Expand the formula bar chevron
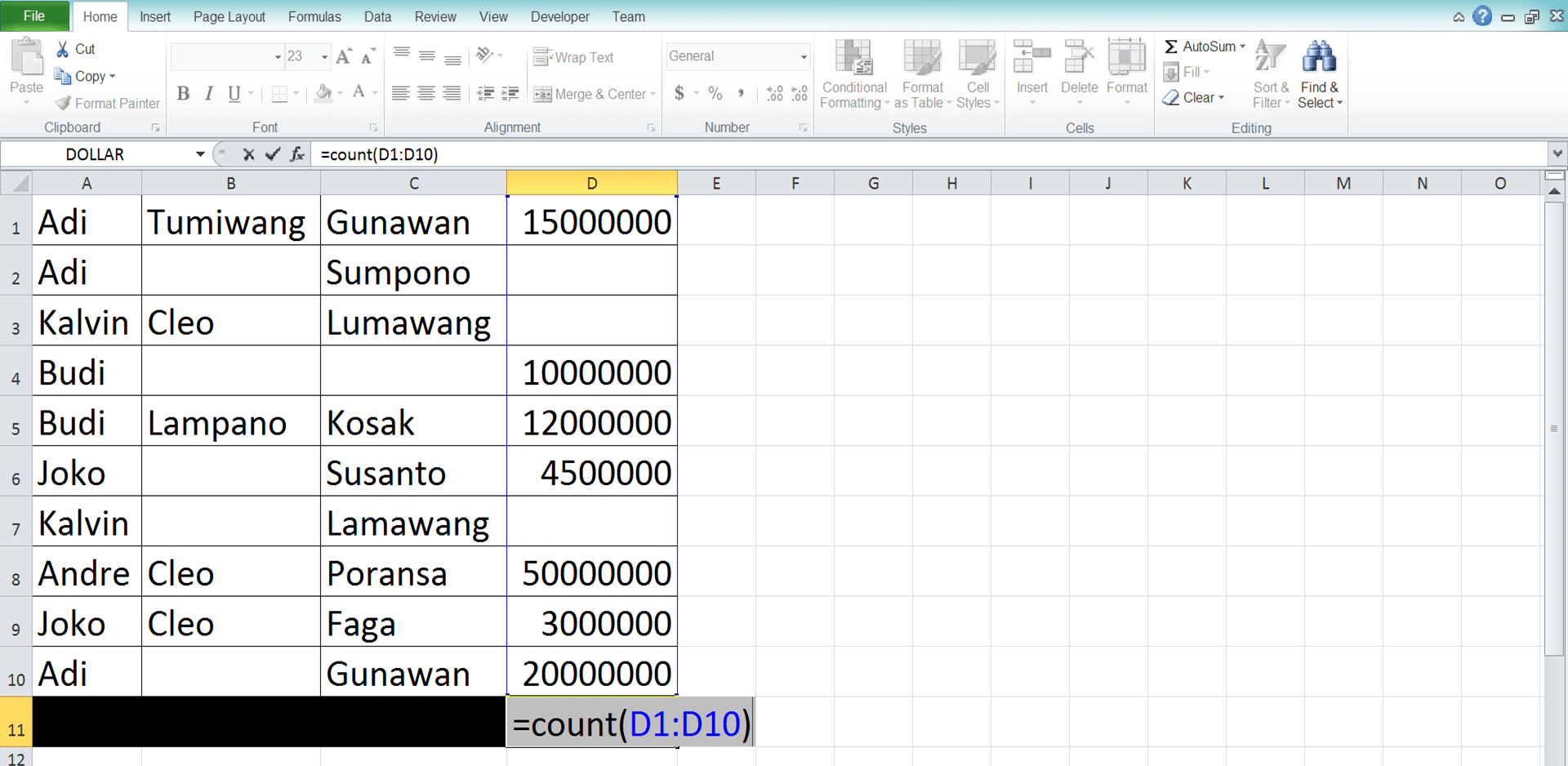The image size is (1568, 766). [1557, 154]
